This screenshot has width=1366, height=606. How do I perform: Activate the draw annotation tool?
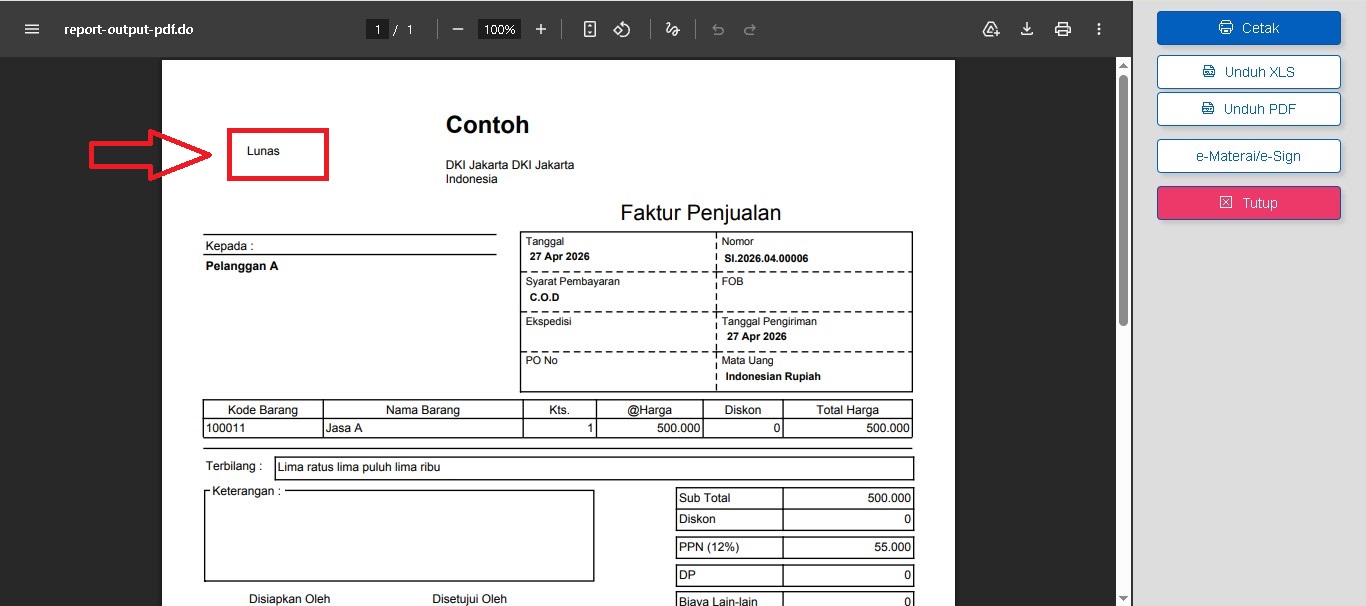[673, 29]
